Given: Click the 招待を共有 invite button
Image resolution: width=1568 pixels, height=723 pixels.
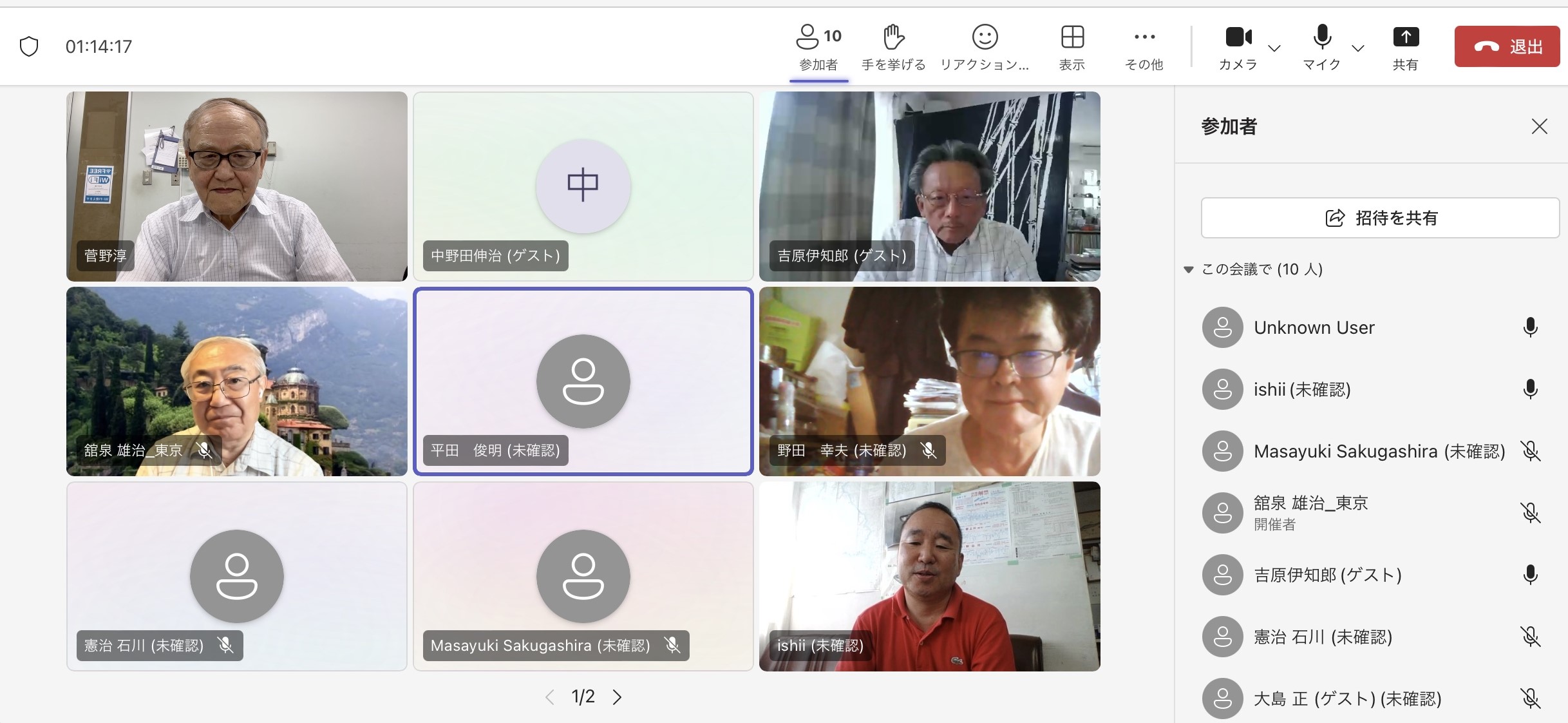Looking at the screenshot, I should click(x=1380, y=218).
